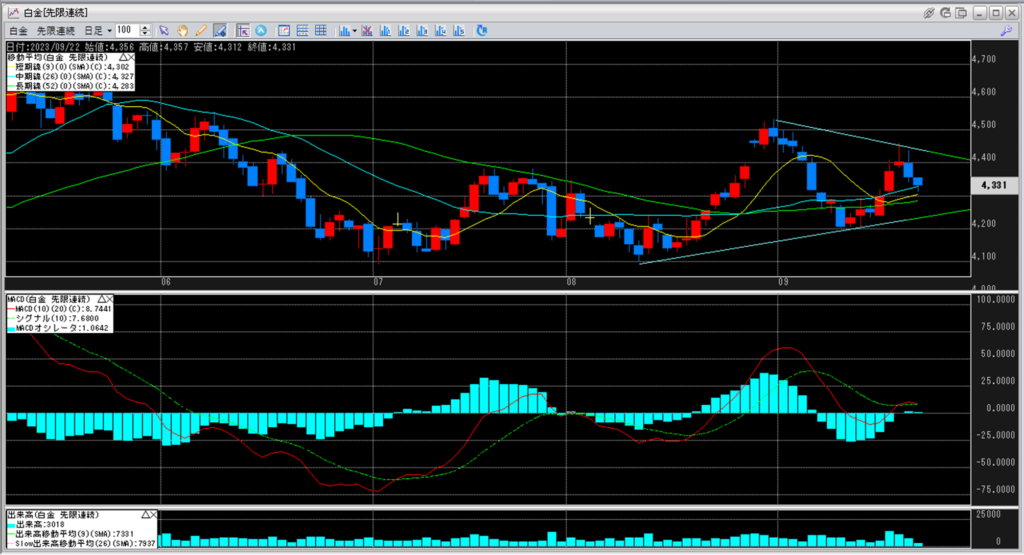Click the bar count field showing 100
1024x555 pixels.
click(127, 31)
